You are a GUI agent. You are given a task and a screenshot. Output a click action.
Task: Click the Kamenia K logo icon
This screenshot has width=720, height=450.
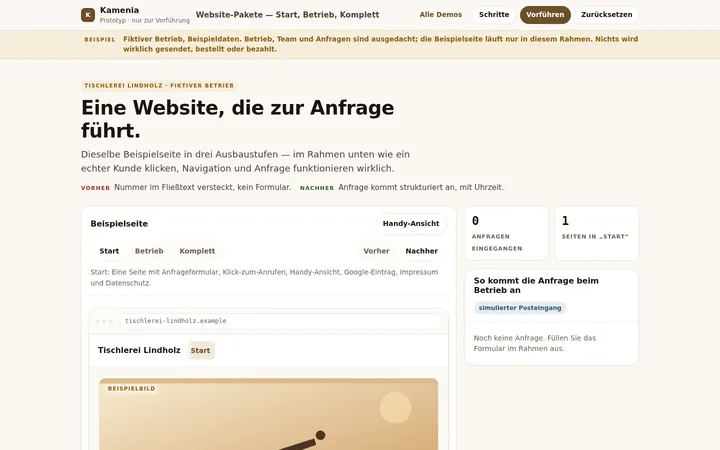tap(88, 15)
